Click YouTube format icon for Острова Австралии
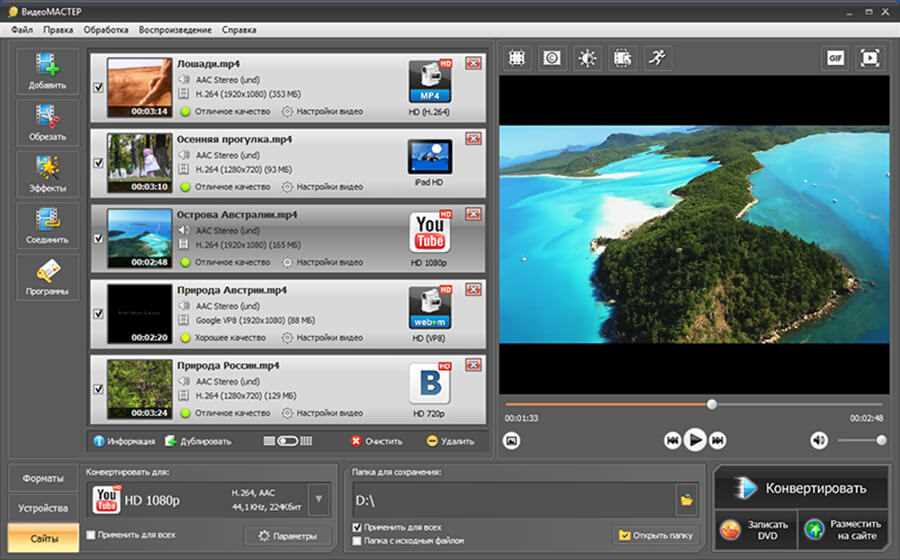 tap(430, 232)
